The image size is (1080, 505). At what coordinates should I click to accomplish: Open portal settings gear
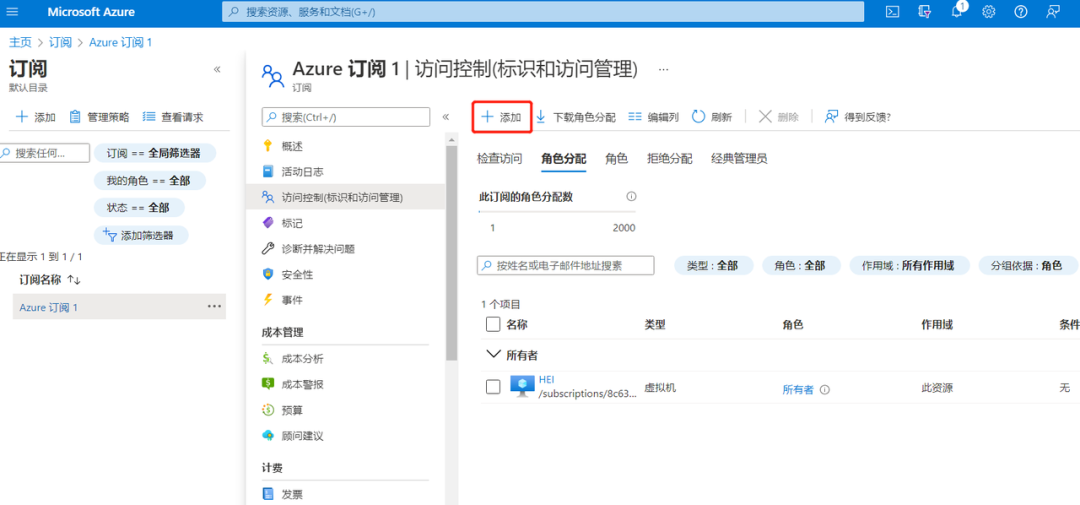point(989,12)
